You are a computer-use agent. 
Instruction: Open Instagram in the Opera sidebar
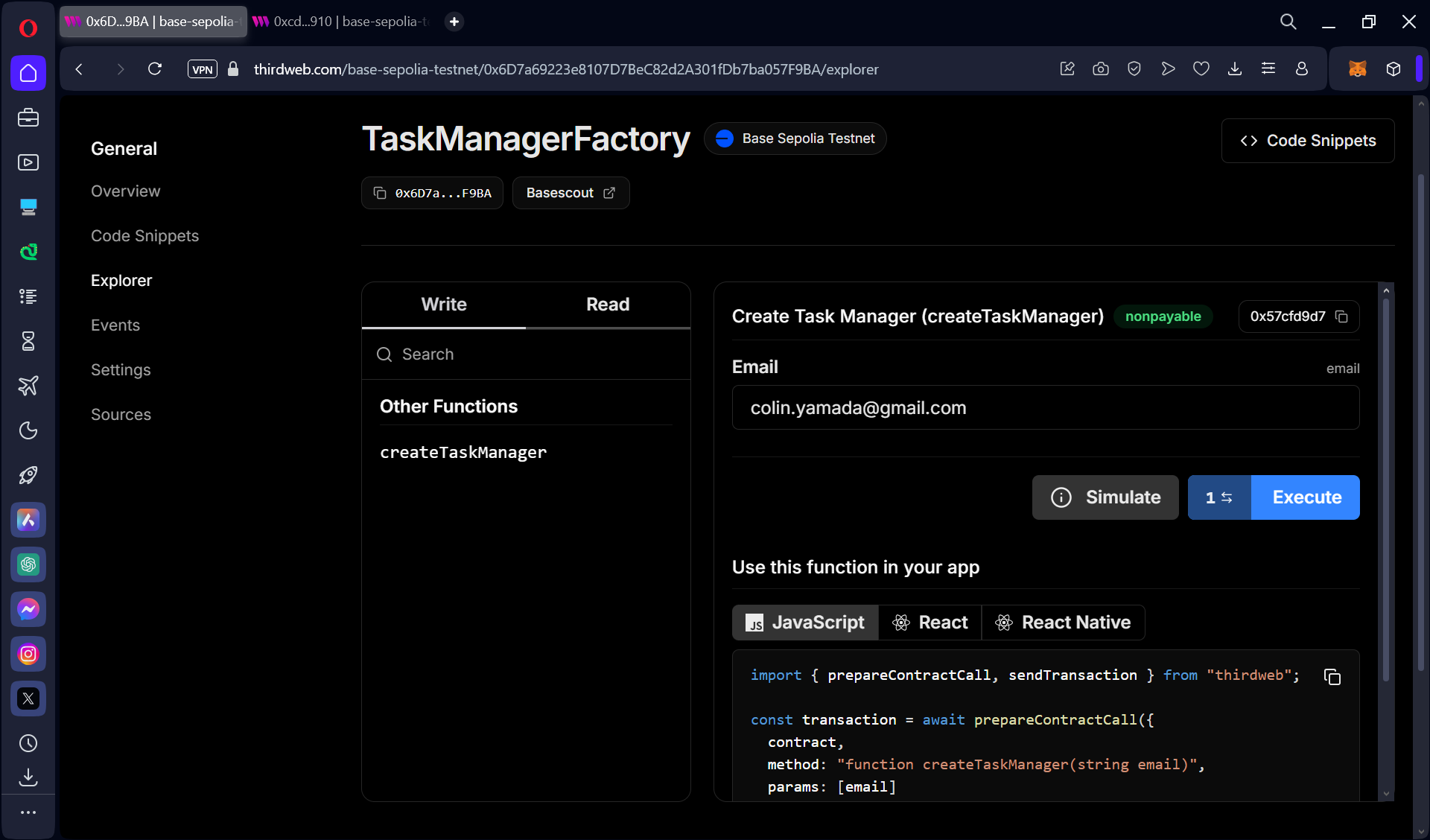(x=28, y=654)
